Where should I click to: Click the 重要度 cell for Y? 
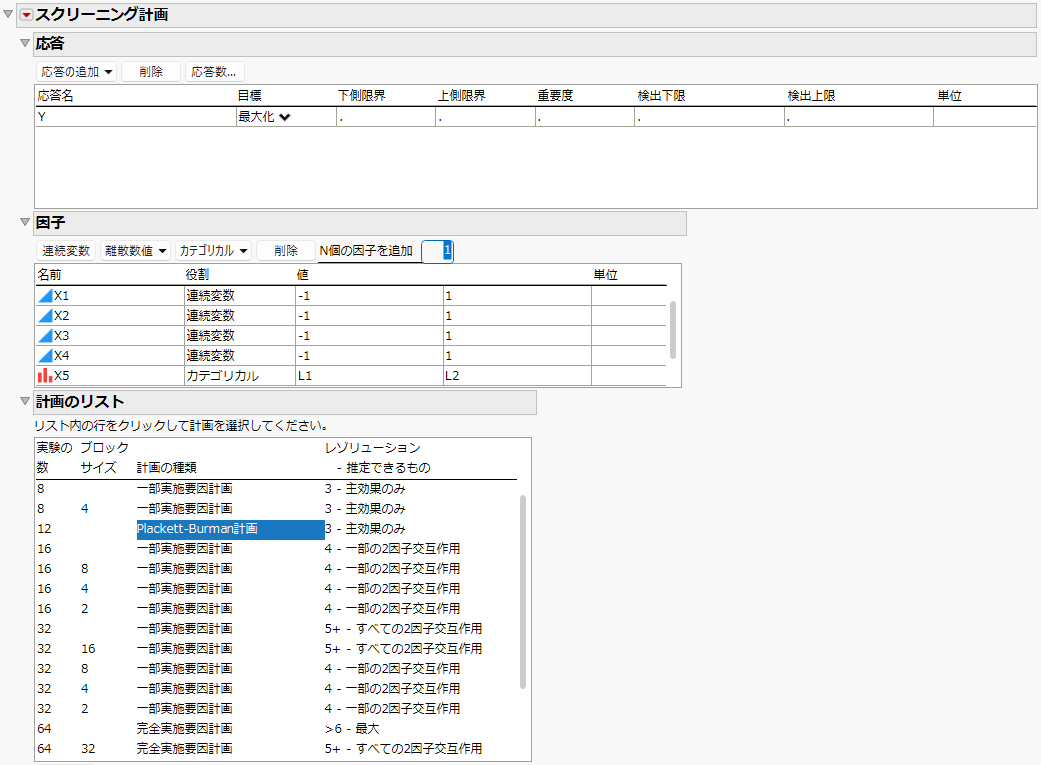pos(585,117)
